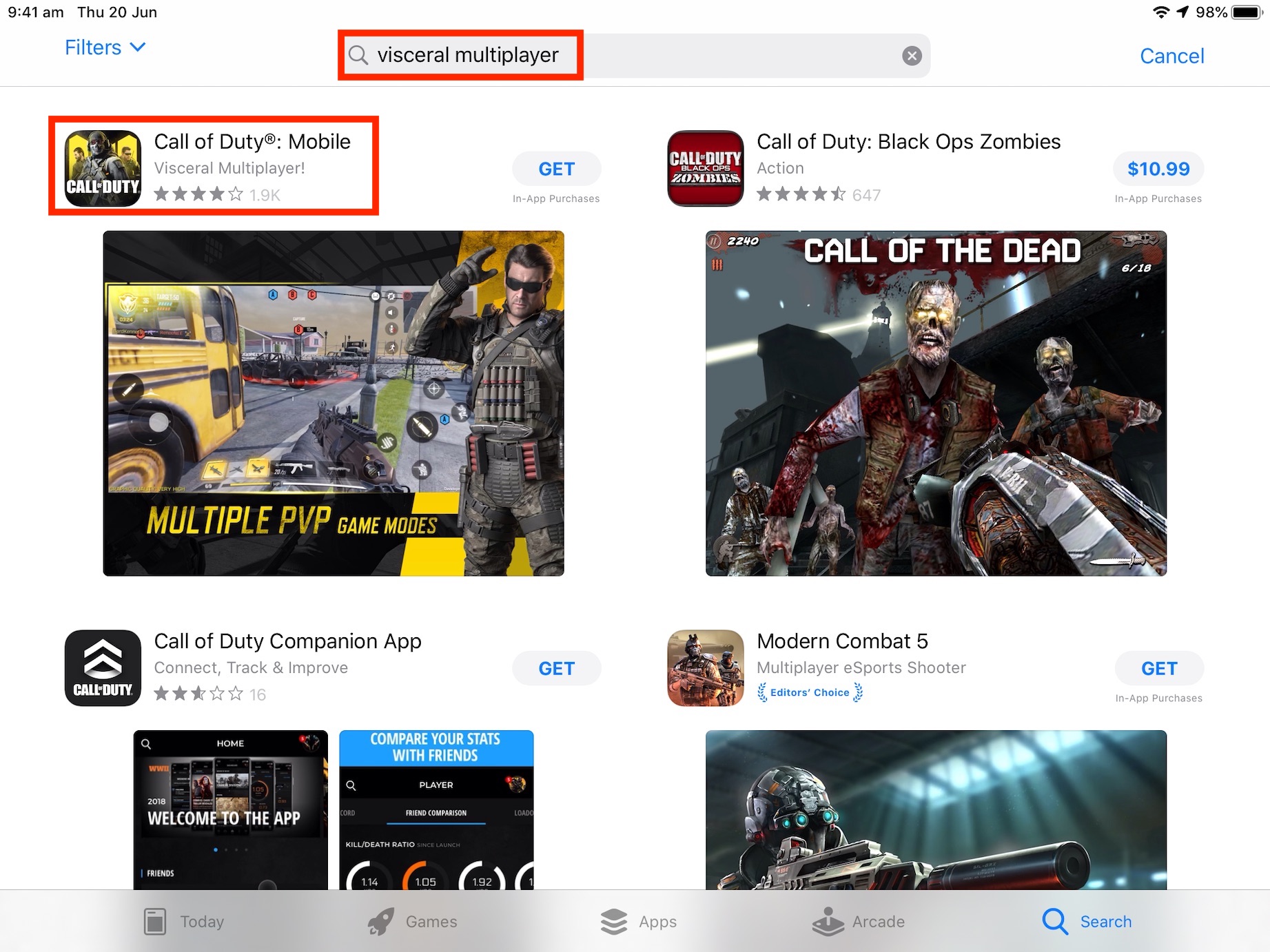Open the Call of Duty Companion App title
Screen dimensions: 1270x952
pos(287,641)
